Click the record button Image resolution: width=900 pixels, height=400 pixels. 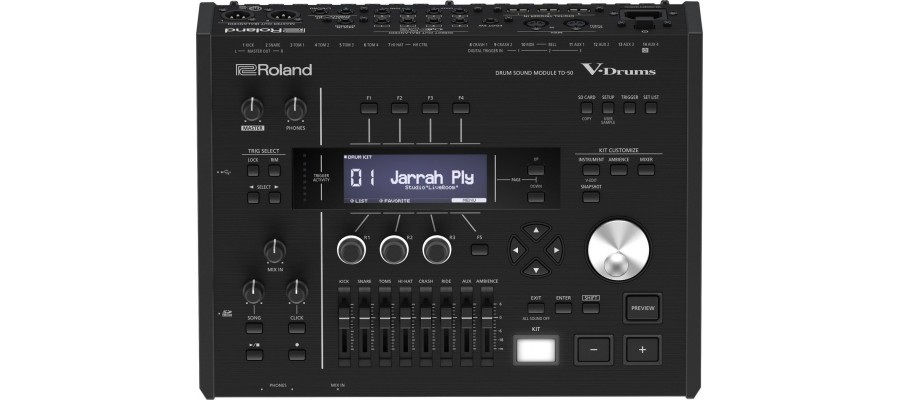click(x=297, y=355)
